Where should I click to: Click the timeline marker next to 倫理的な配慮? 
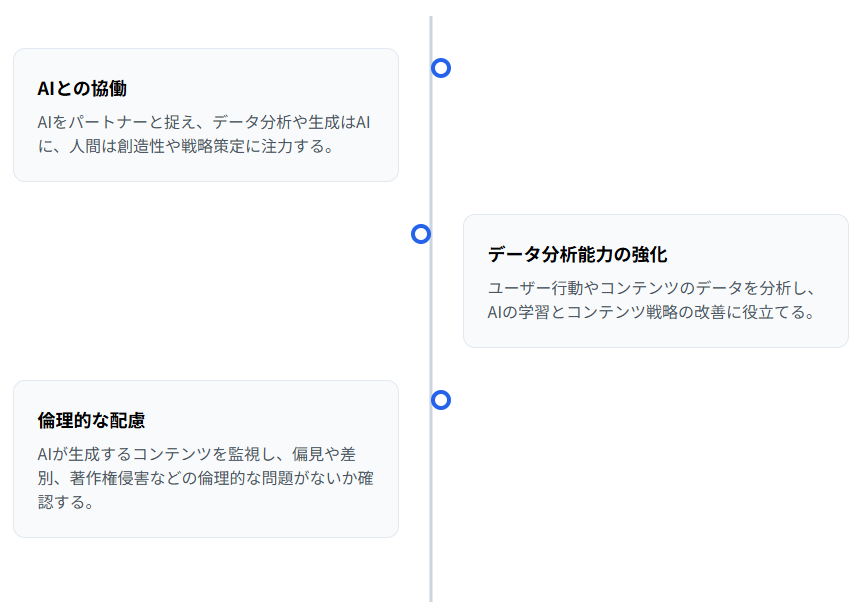tap(441, 400)
